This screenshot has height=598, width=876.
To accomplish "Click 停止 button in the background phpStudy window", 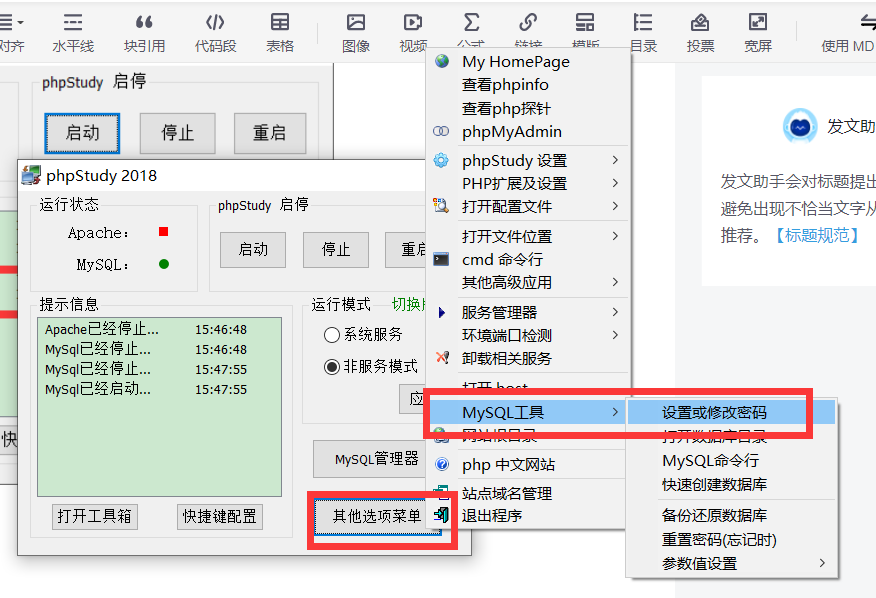I will click(x=178, y=133).
